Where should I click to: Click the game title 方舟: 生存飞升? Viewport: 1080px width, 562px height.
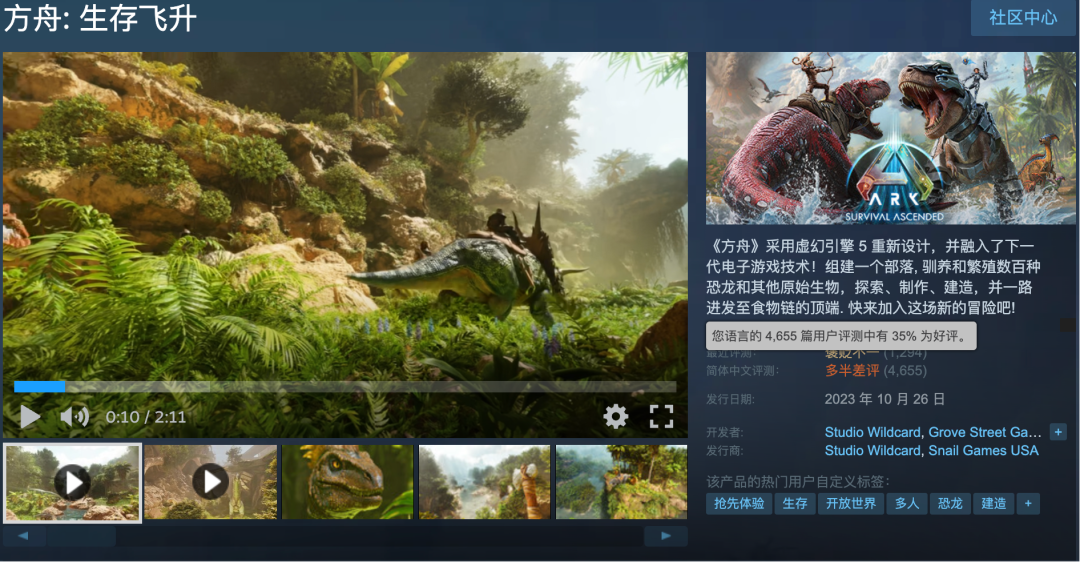tap(100, 18)
